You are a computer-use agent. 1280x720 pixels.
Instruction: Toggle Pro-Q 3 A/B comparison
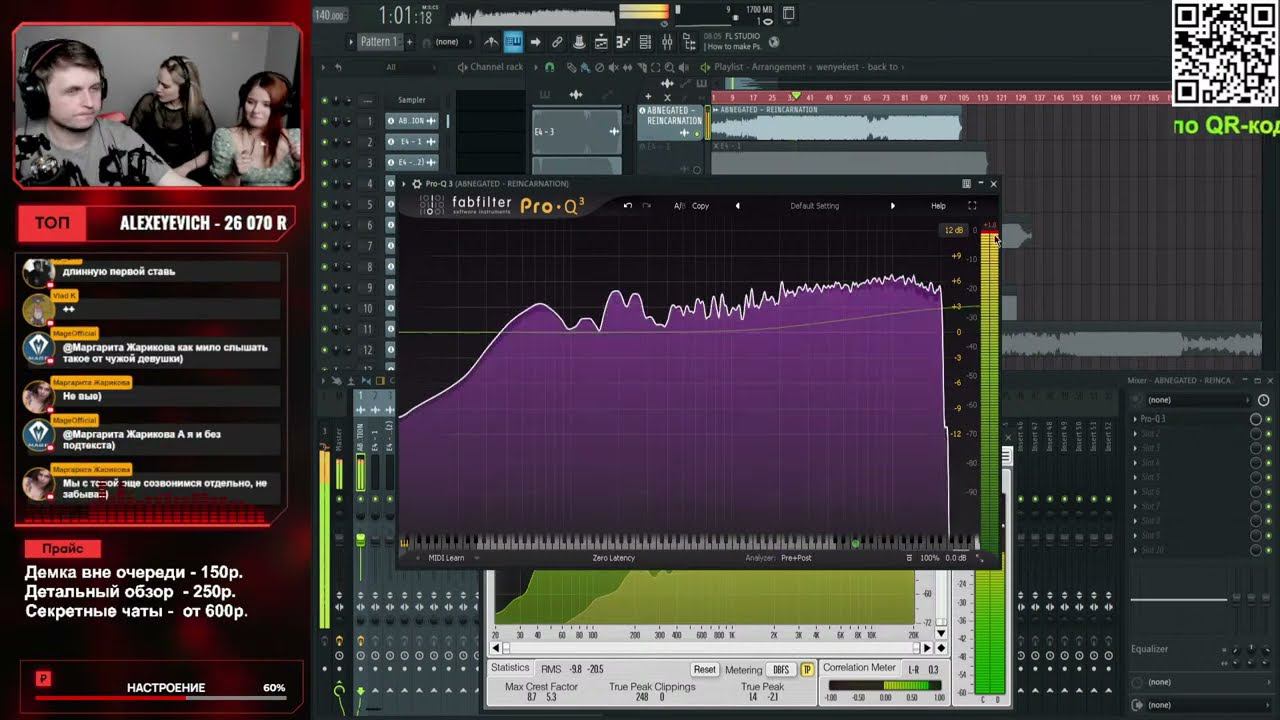coord(679,206)
